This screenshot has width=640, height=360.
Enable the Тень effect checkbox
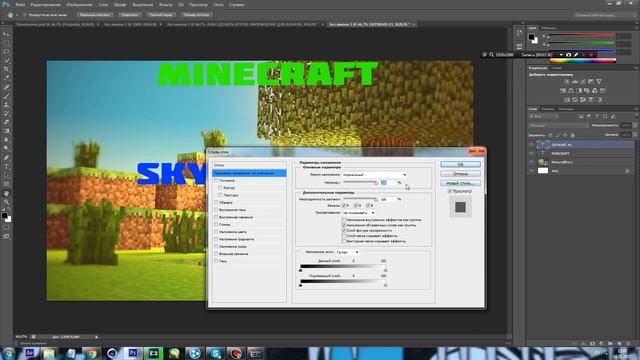216,261
